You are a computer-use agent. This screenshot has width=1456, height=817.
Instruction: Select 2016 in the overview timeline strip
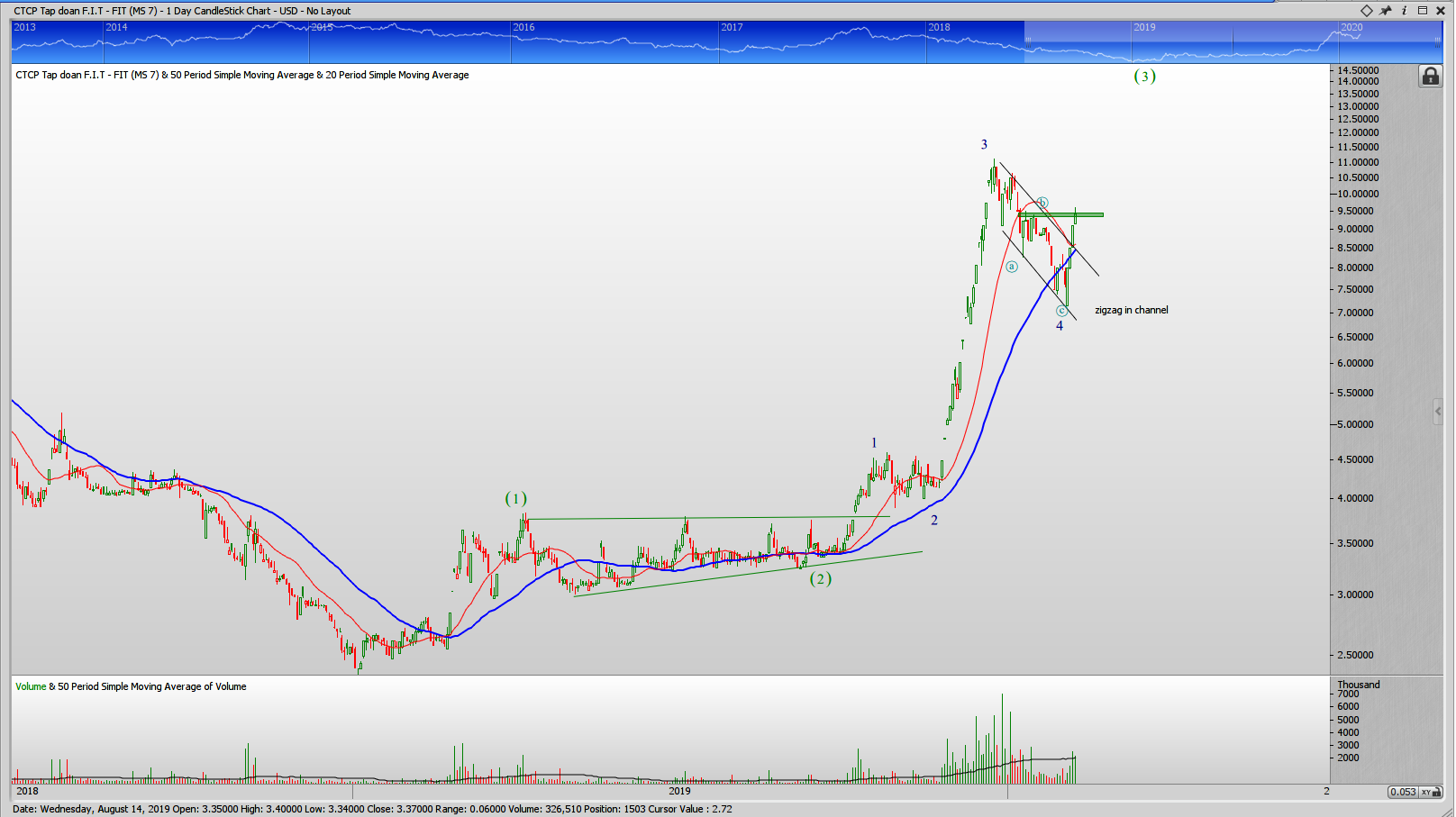(523, 27)
